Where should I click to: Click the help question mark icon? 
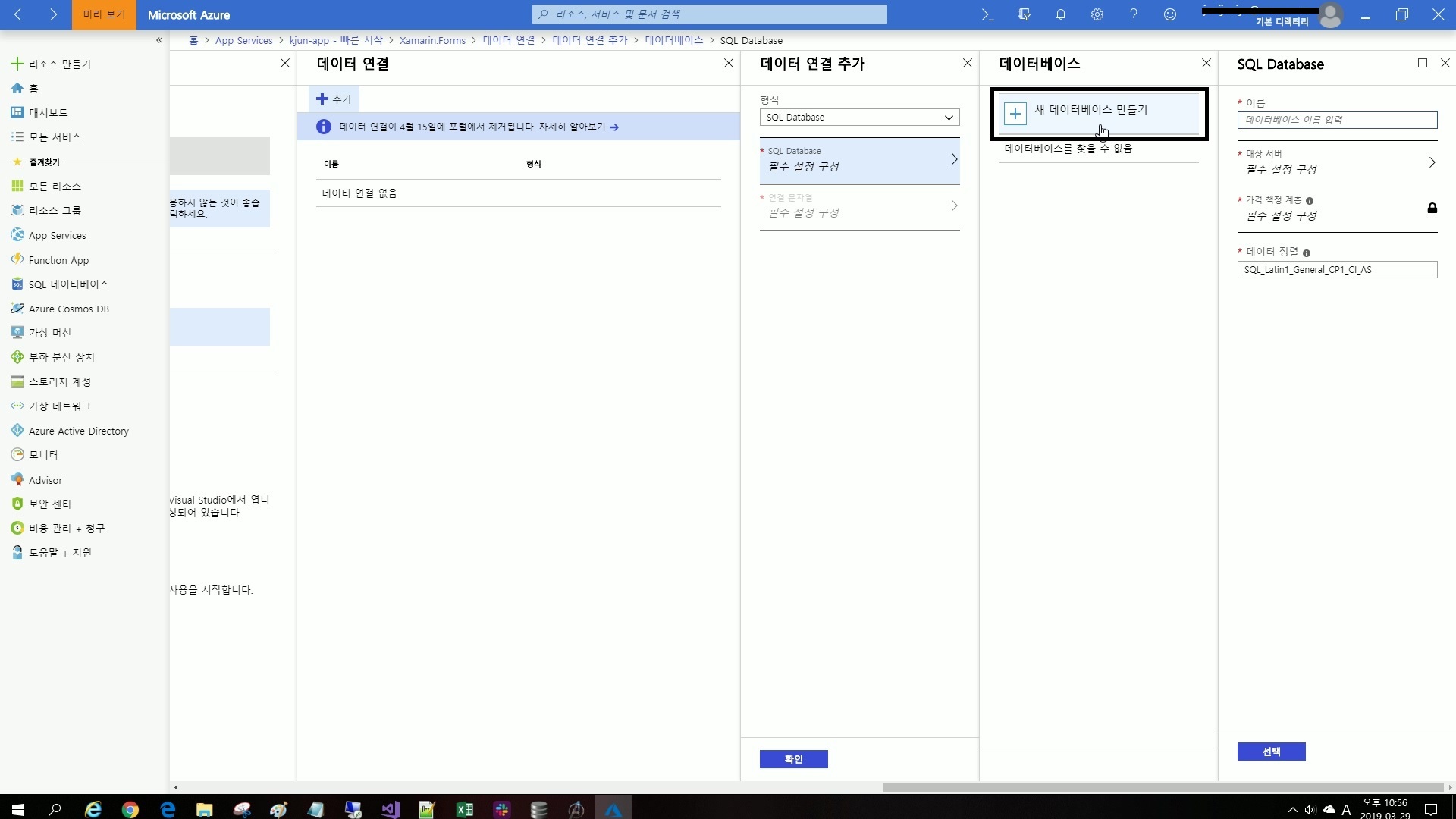[1133, 14]
